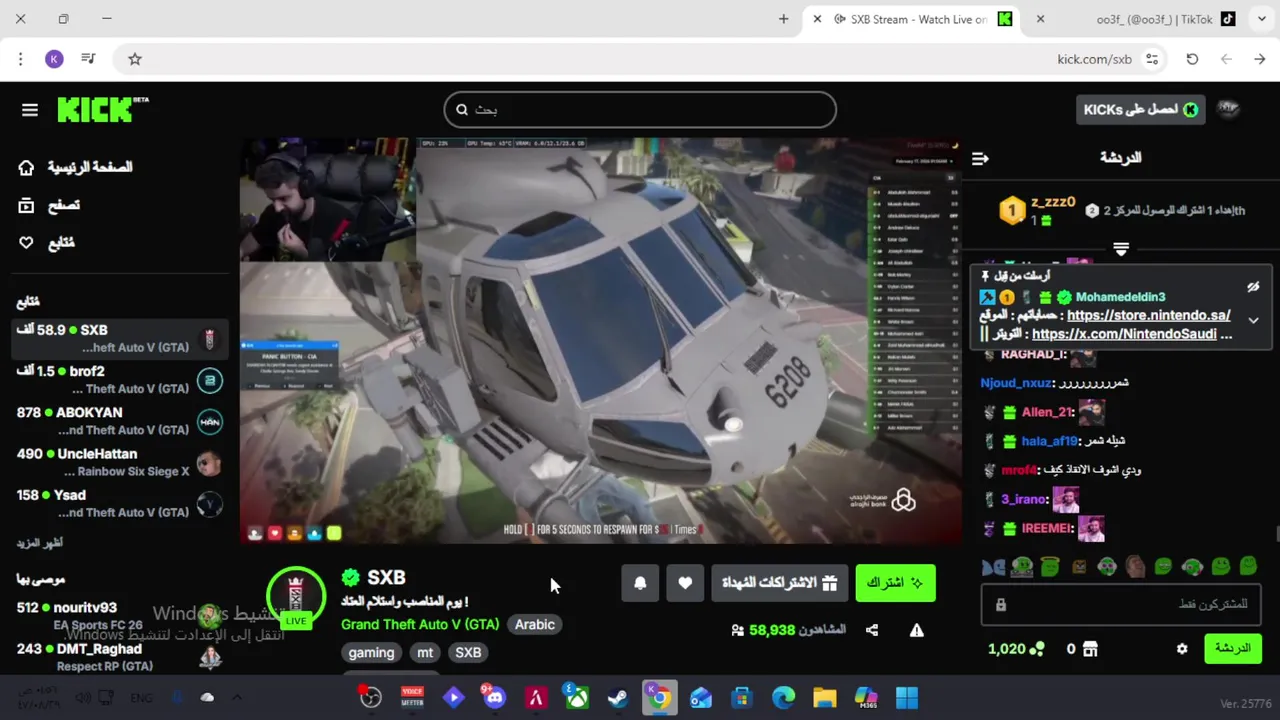1280x720 pixels.
Task: Open Discord from the taskbar
Action: (x=494, y=697)
